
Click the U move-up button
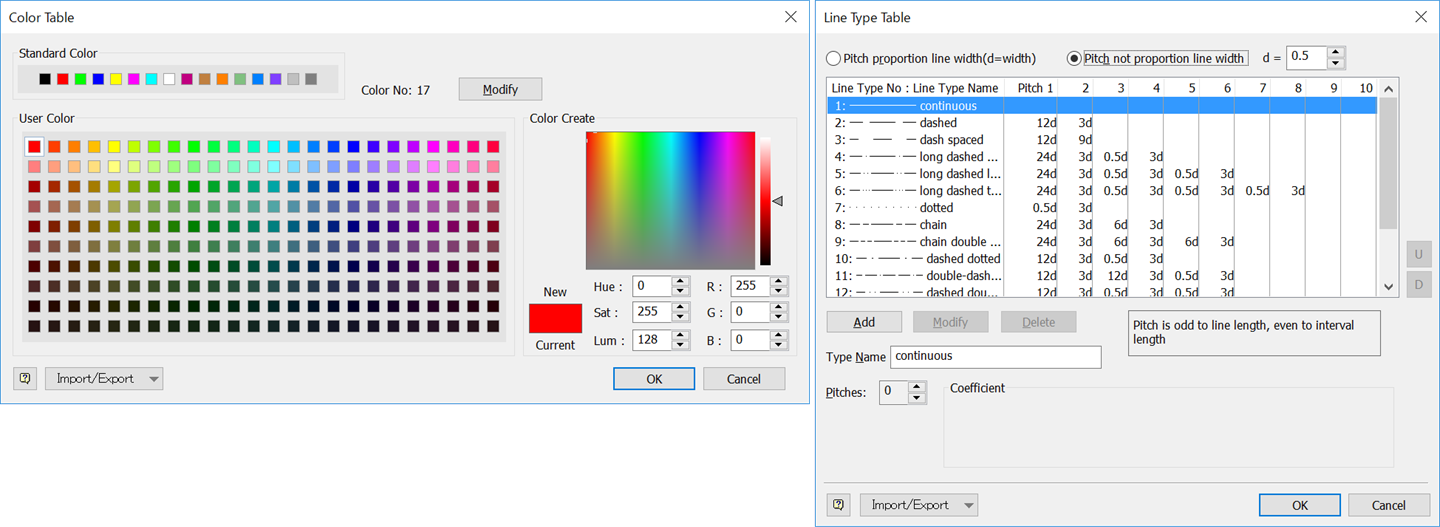point(1418,254)
